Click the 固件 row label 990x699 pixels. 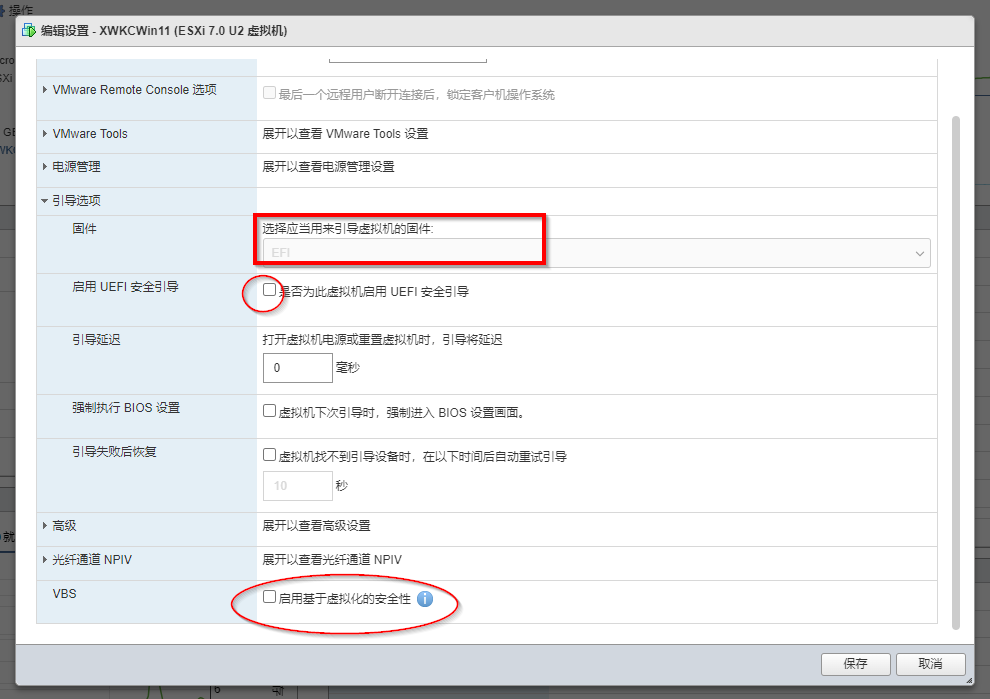pos(85,229)
